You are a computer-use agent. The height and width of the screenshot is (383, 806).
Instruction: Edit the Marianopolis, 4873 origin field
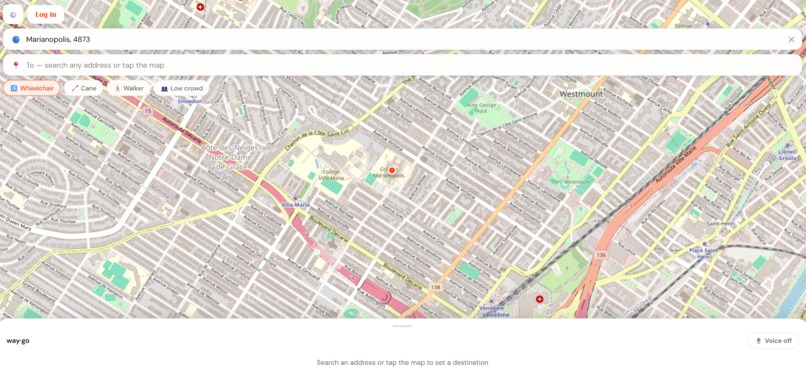403,40
